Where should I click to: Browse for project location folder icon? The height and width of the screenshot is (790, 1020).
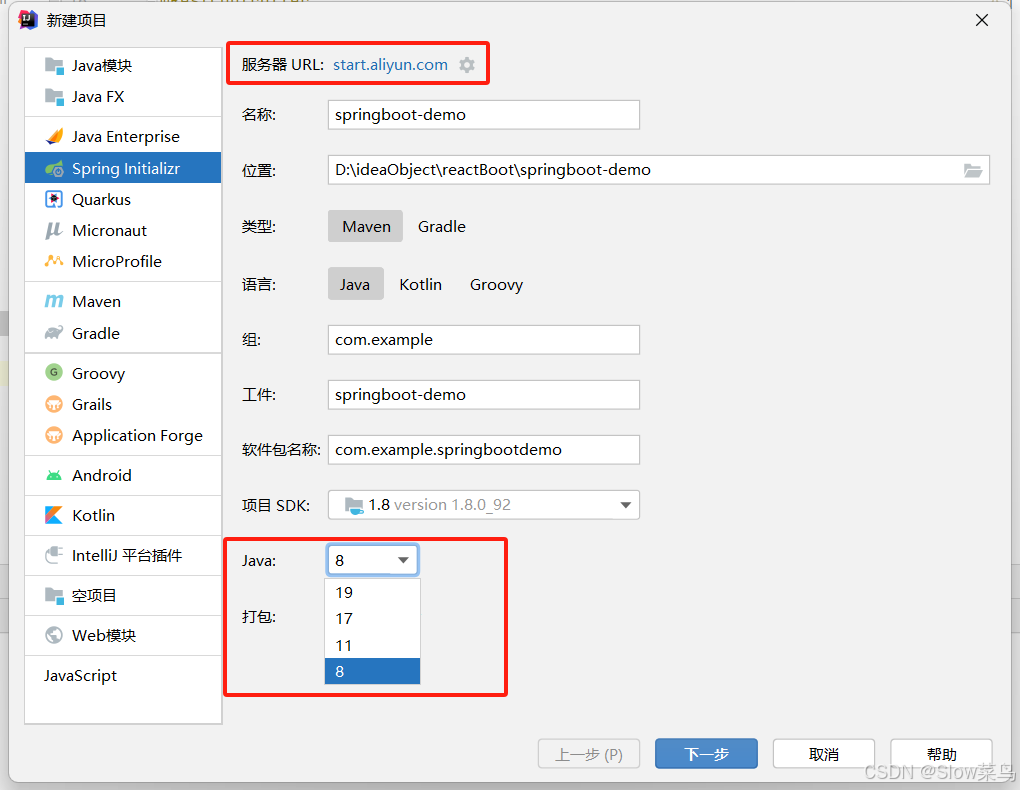tap(973, 170)
